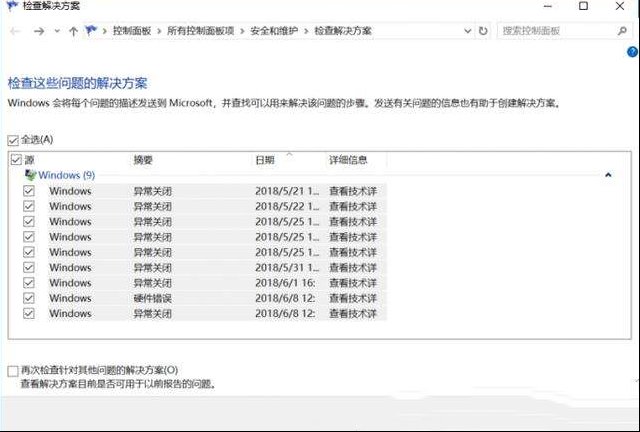Toggle the checkbox in the 源 column header
The width and height of the screenshot is (640, 432).
tap(16, 160)
